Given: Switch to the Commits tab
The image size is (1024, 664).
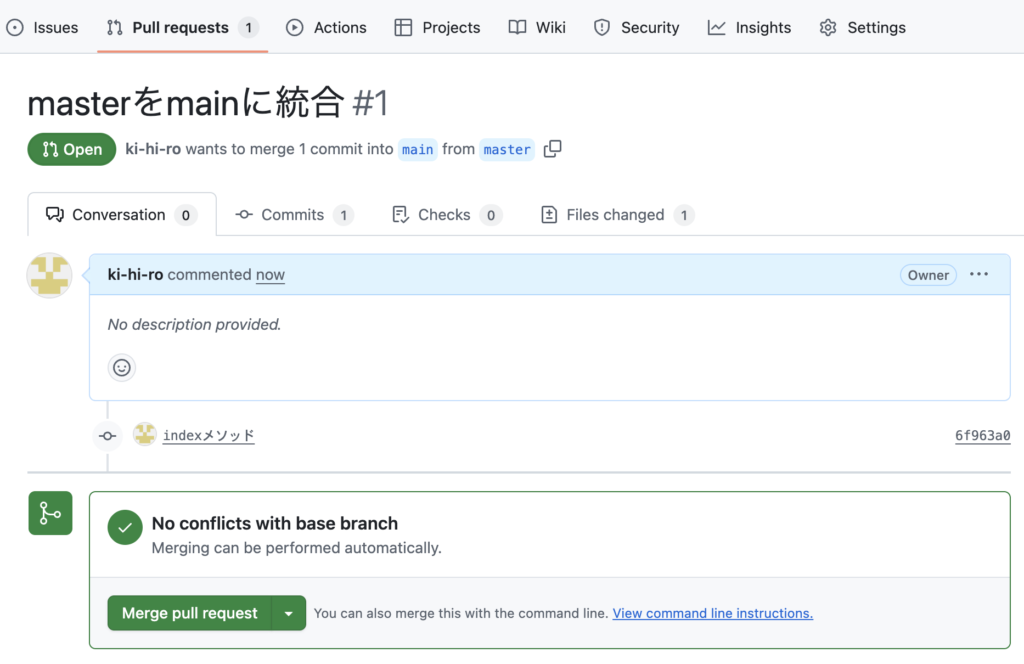Looking at the screenshot, I should click(293, 215).
